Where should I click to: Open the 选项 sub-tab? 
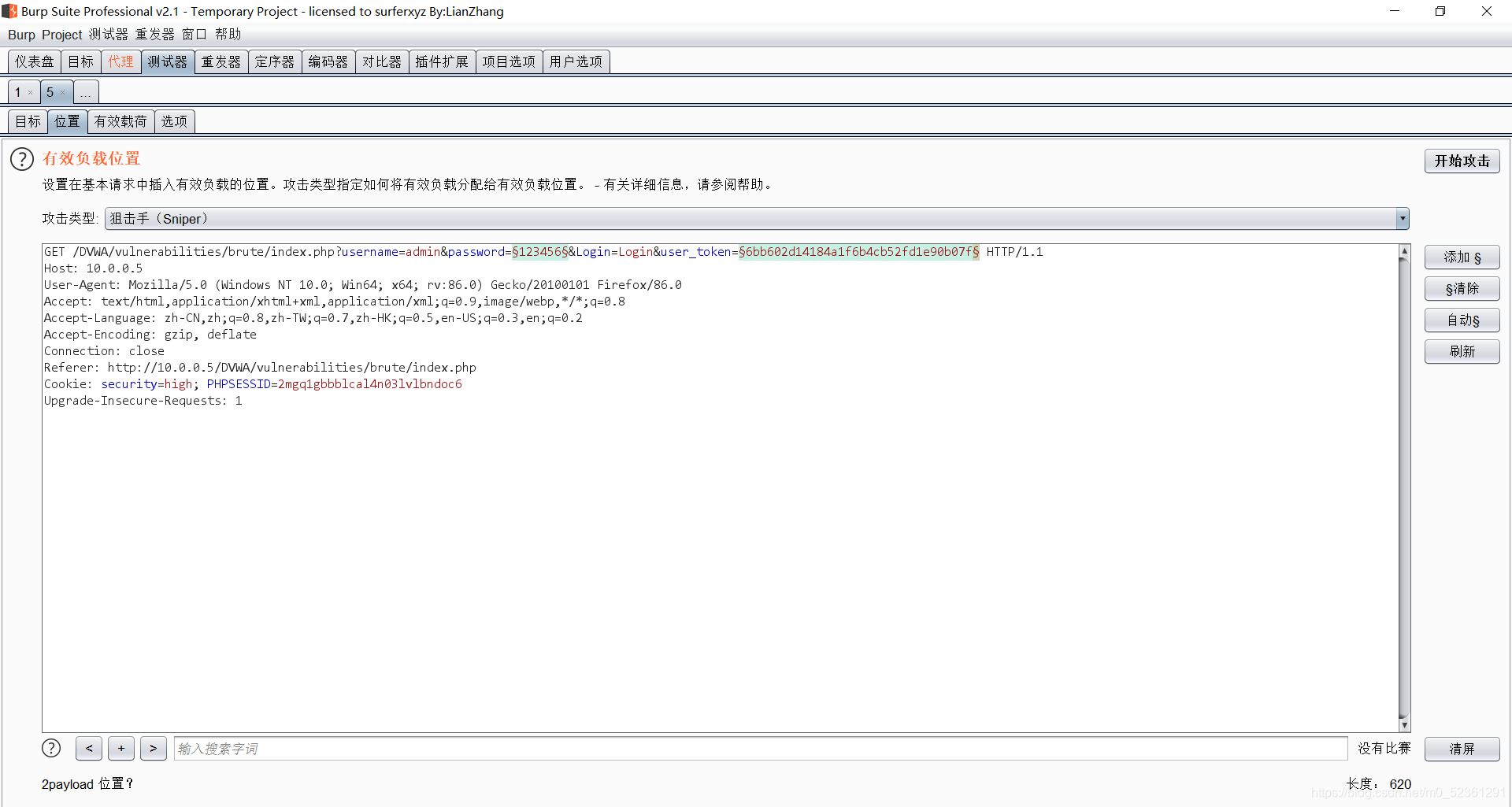click(174, 121)
